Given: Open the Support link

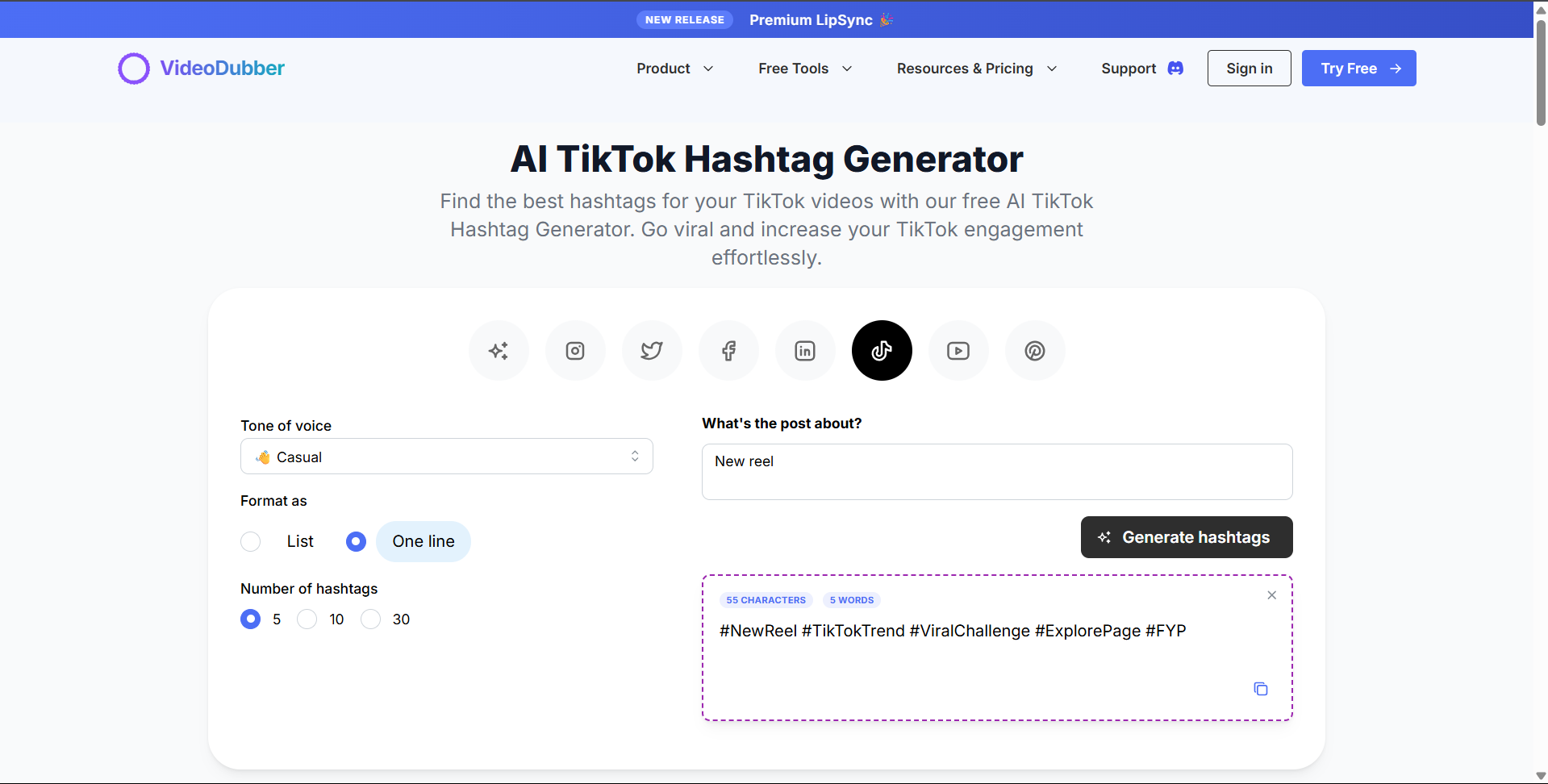Looking at the screenshot, I should click(x=1129, y=69).
